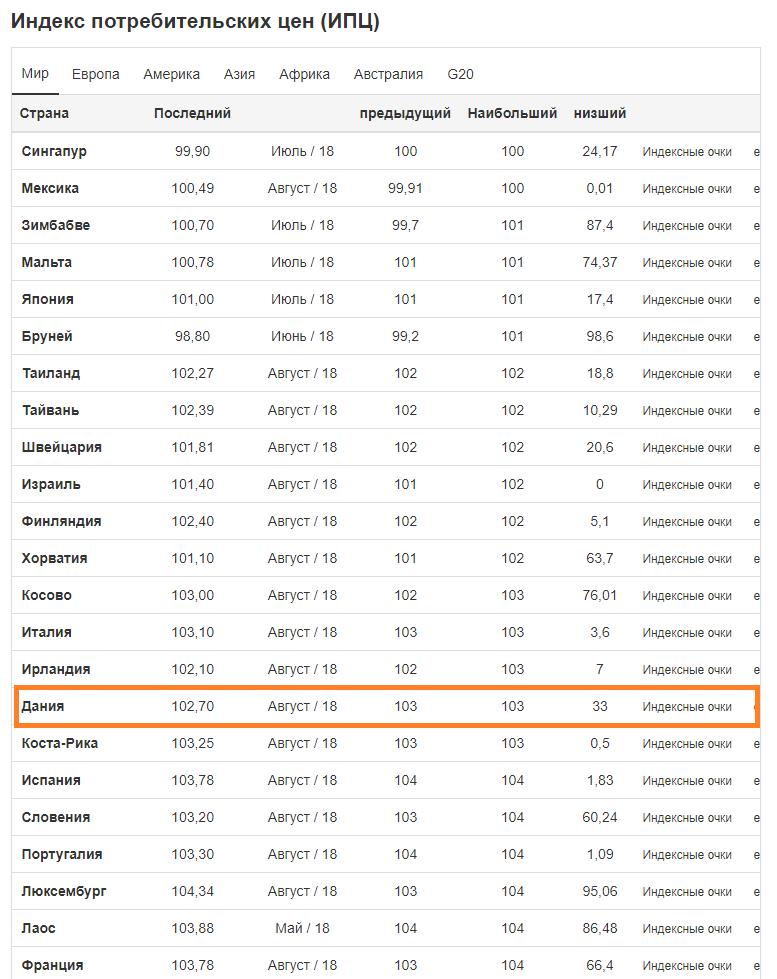Screen dimensions: 777x979
Task: Select the Азия tab
Action: [239, 74]
